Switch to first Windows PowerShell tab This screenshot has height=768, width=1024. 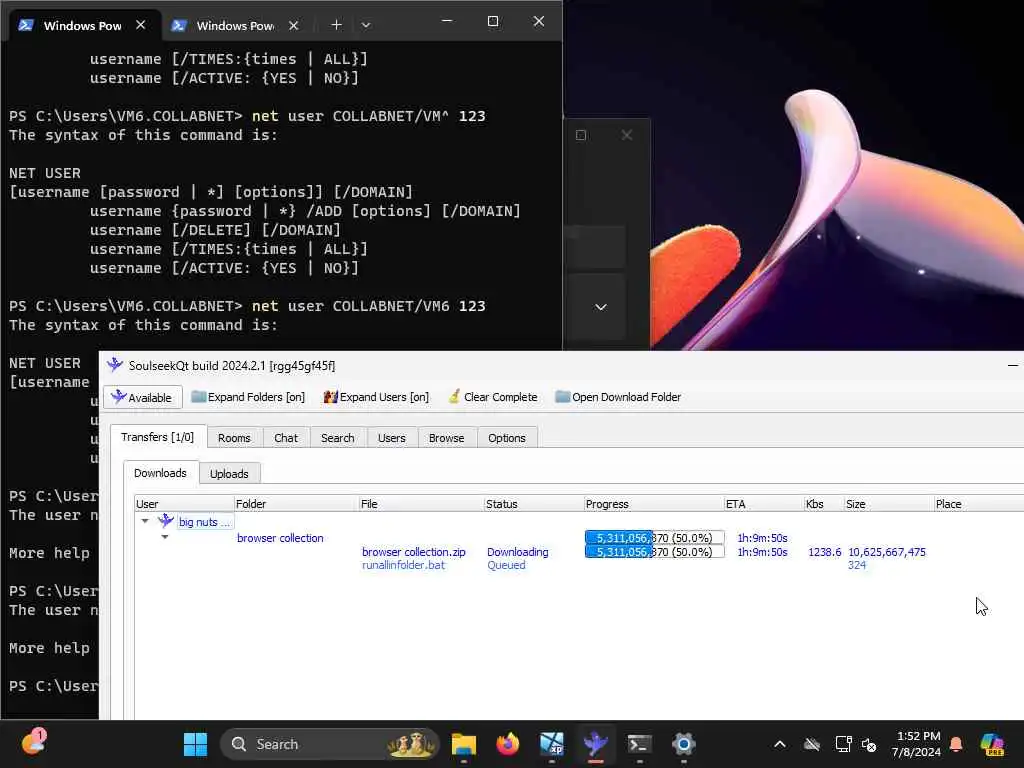coord(83,25)
